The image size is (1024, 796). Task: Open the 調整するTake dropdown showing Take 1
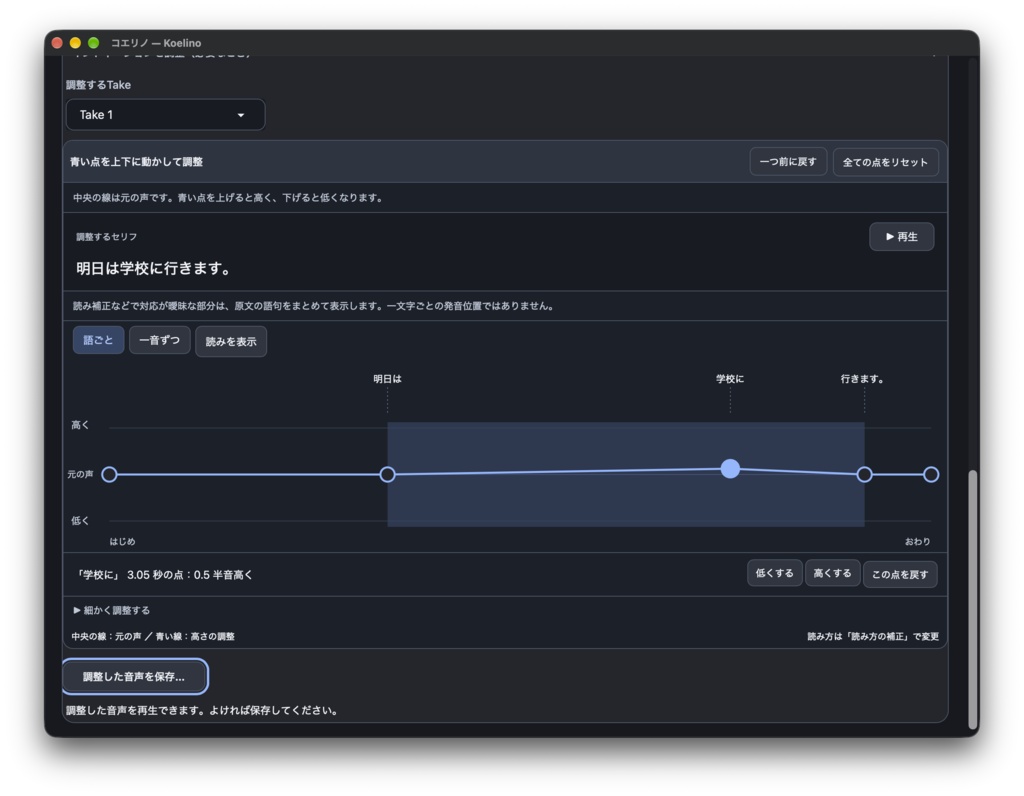pos(165,115)
